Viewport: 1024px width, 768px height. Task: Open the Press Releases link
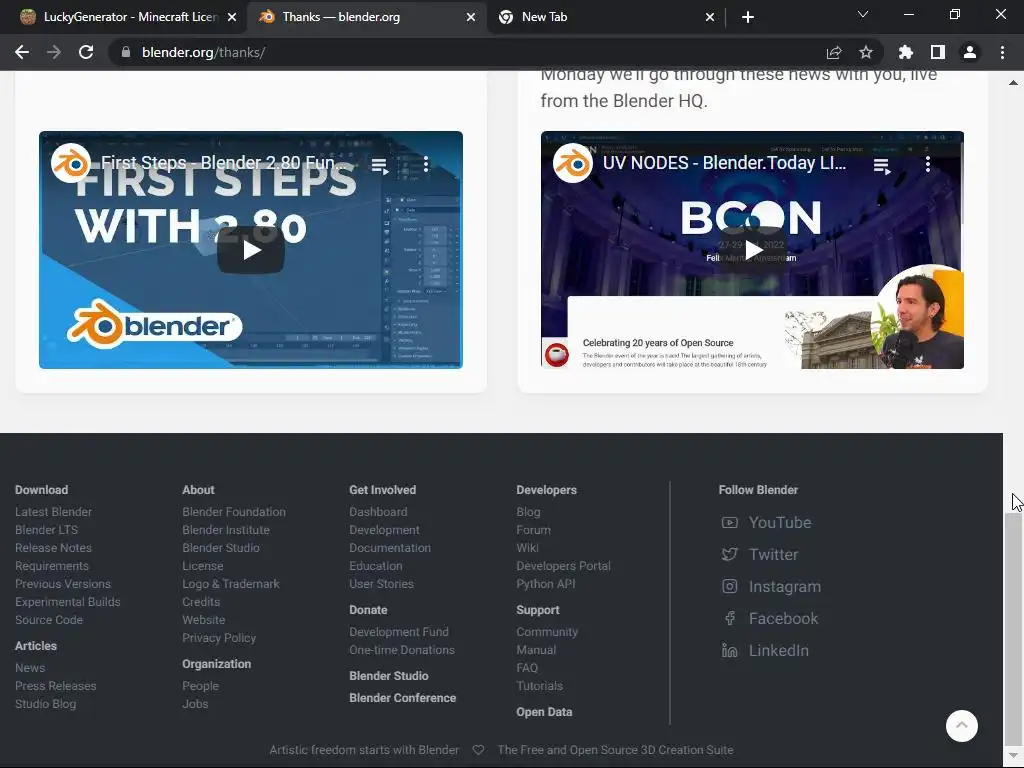coord(56,686)
